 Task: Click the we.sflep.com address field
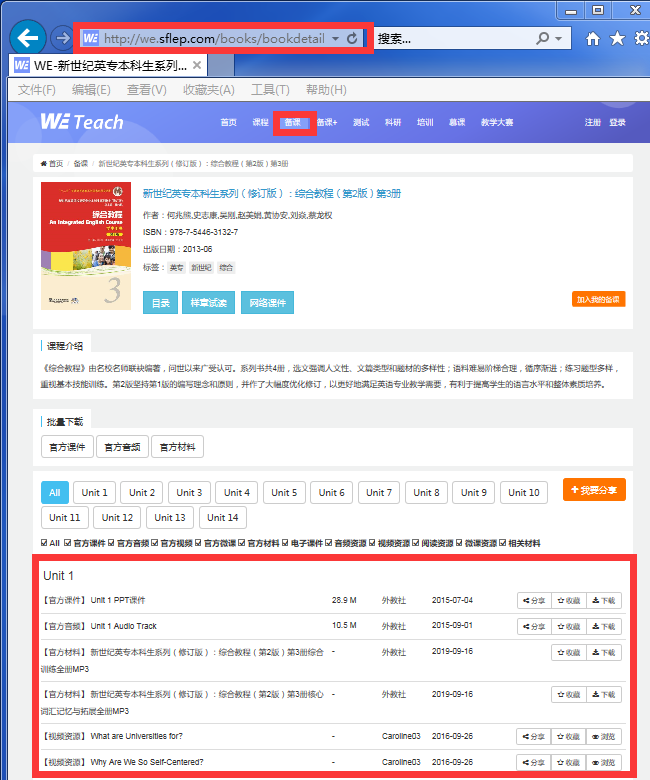[x=214, y=38]
